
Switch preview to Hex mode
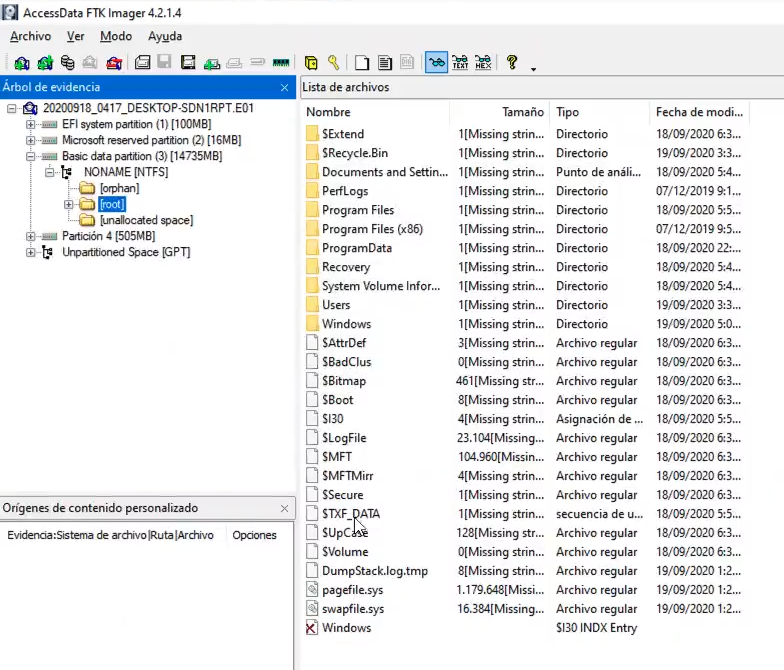[x=484, y=63]
